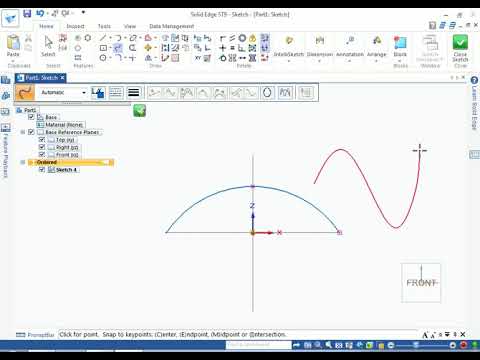
Task: Collapse the Ordered node
Action: (23, 162)
